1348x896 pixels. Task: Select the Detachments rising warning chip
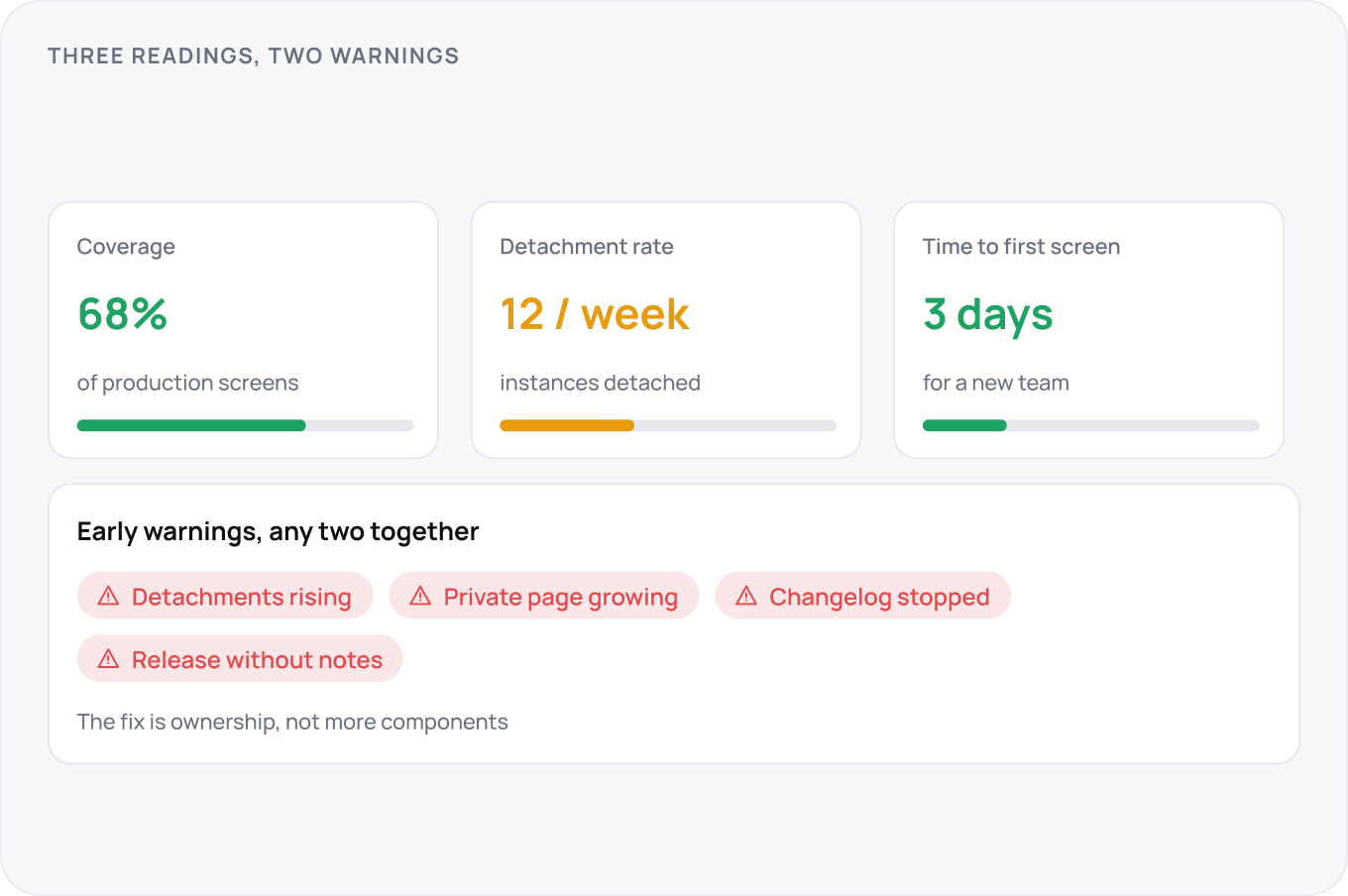pos(225,596)
